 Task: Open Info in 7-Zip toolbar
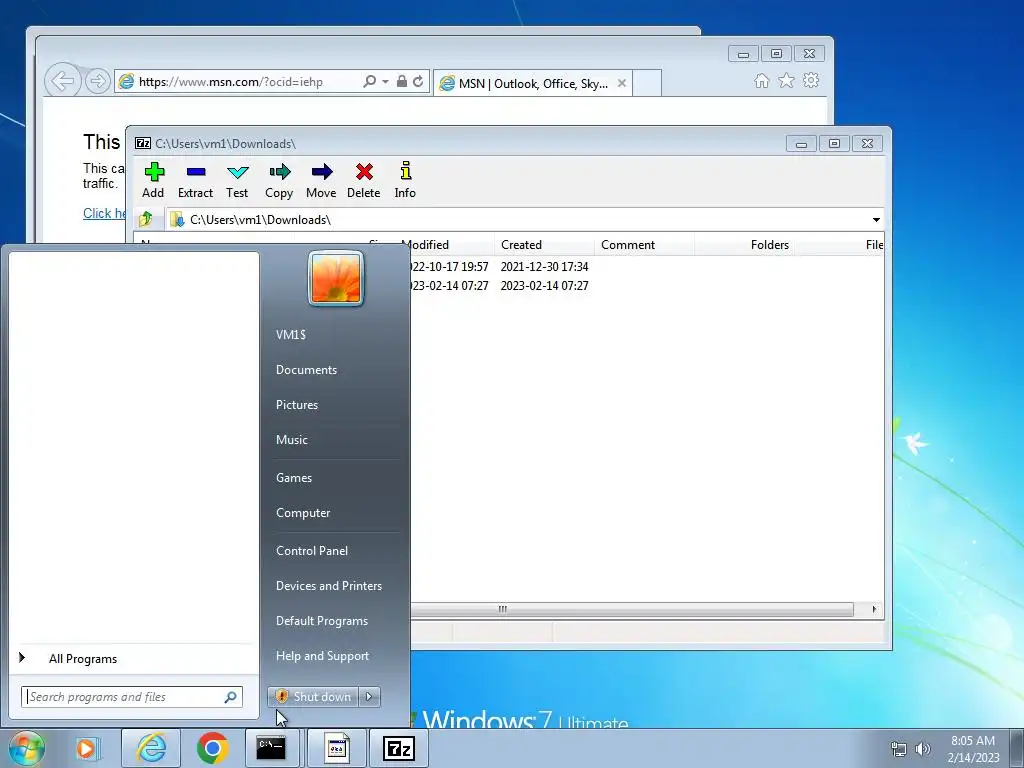click(405, 180)
